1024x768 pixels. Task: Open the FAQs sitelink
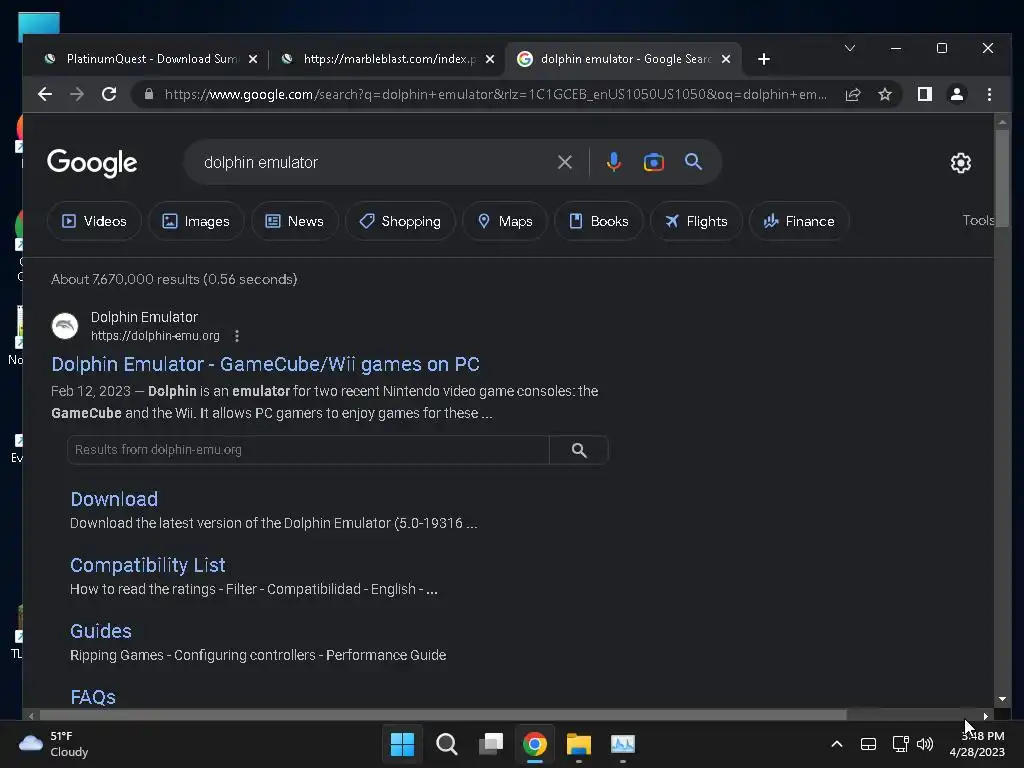point(93,697)
